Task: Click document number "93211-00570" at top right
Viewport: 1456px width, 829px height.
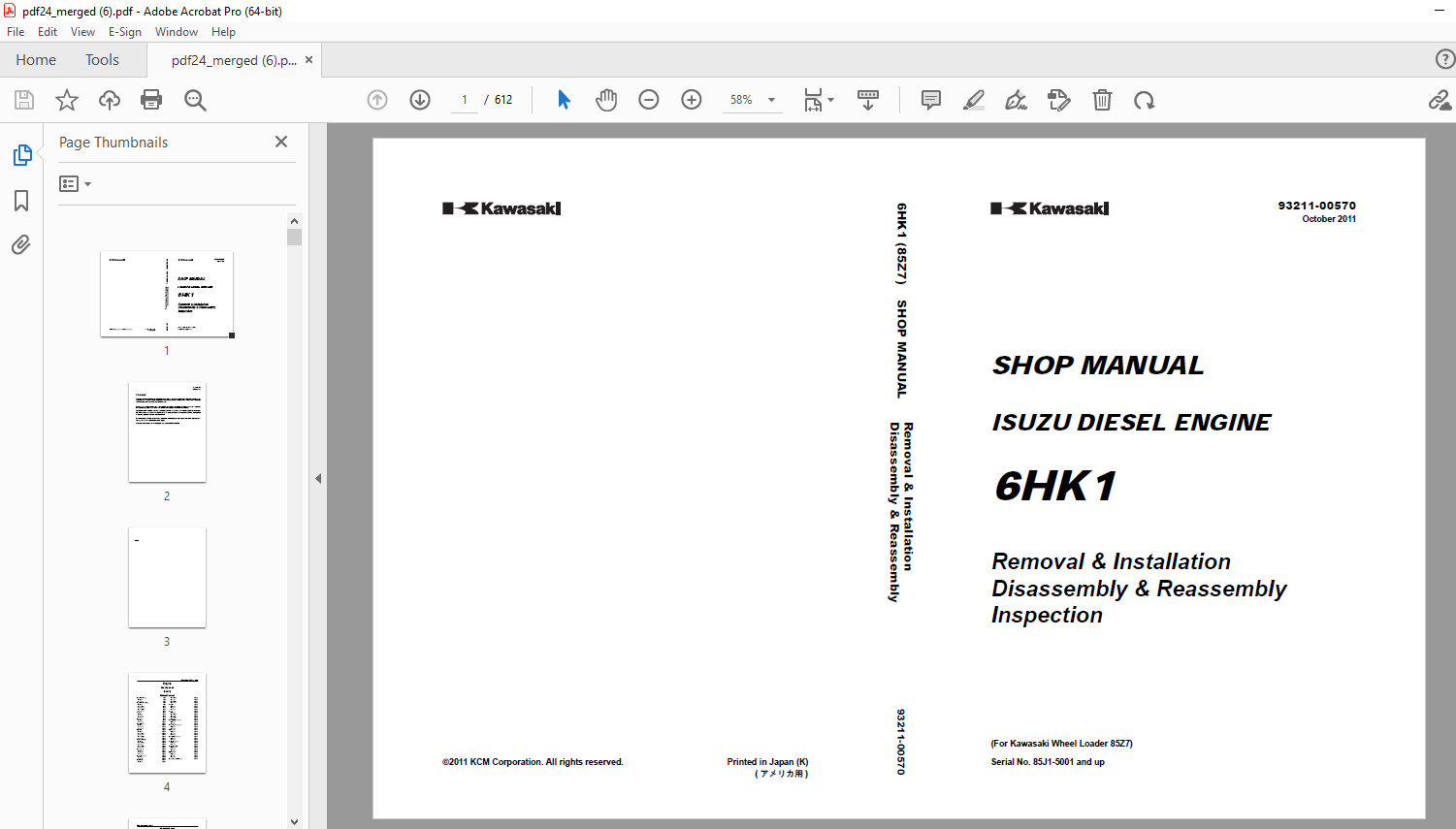Action: click(1316, 206)
